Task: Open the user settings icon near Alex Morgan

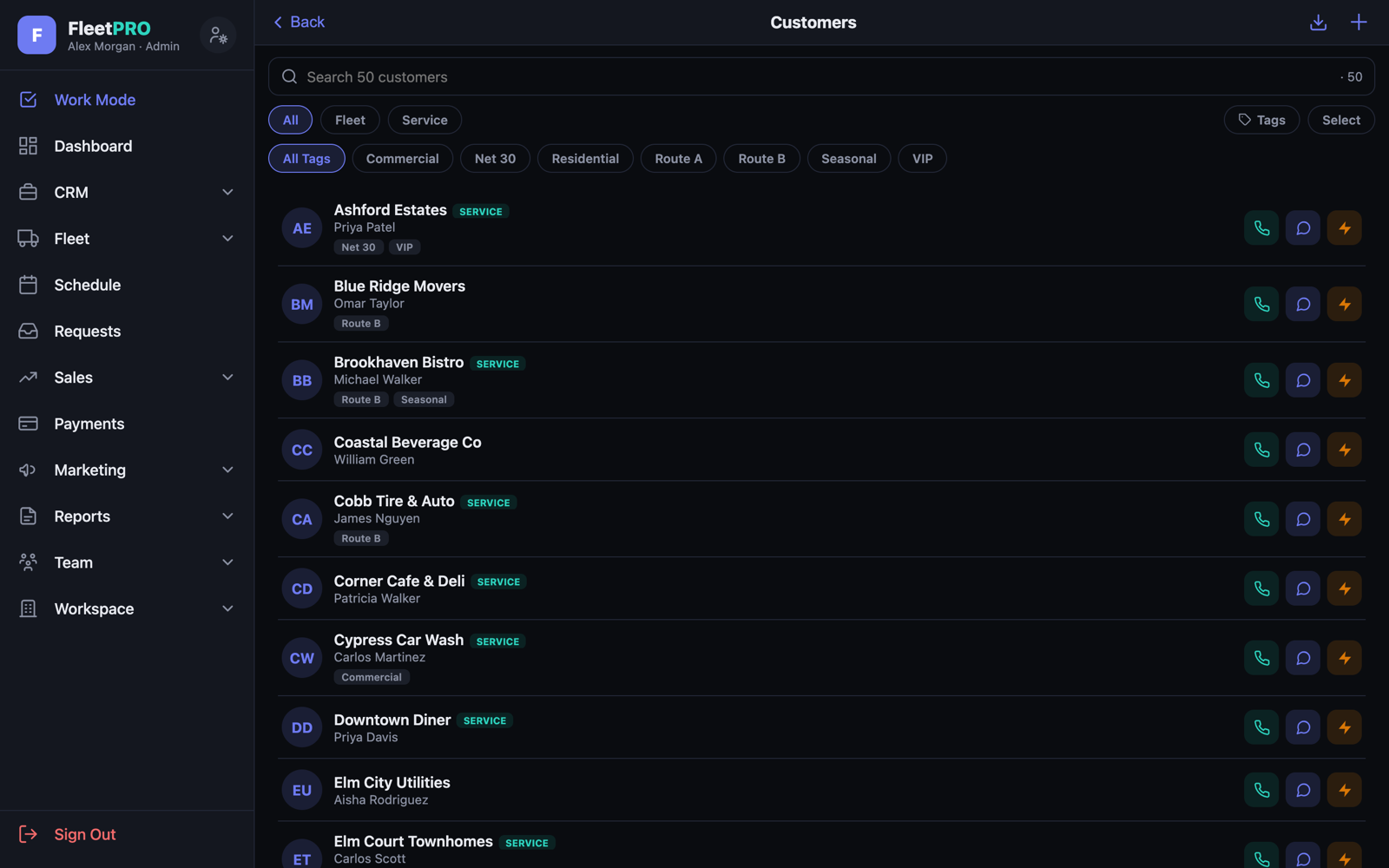Action: coord(218,36)
